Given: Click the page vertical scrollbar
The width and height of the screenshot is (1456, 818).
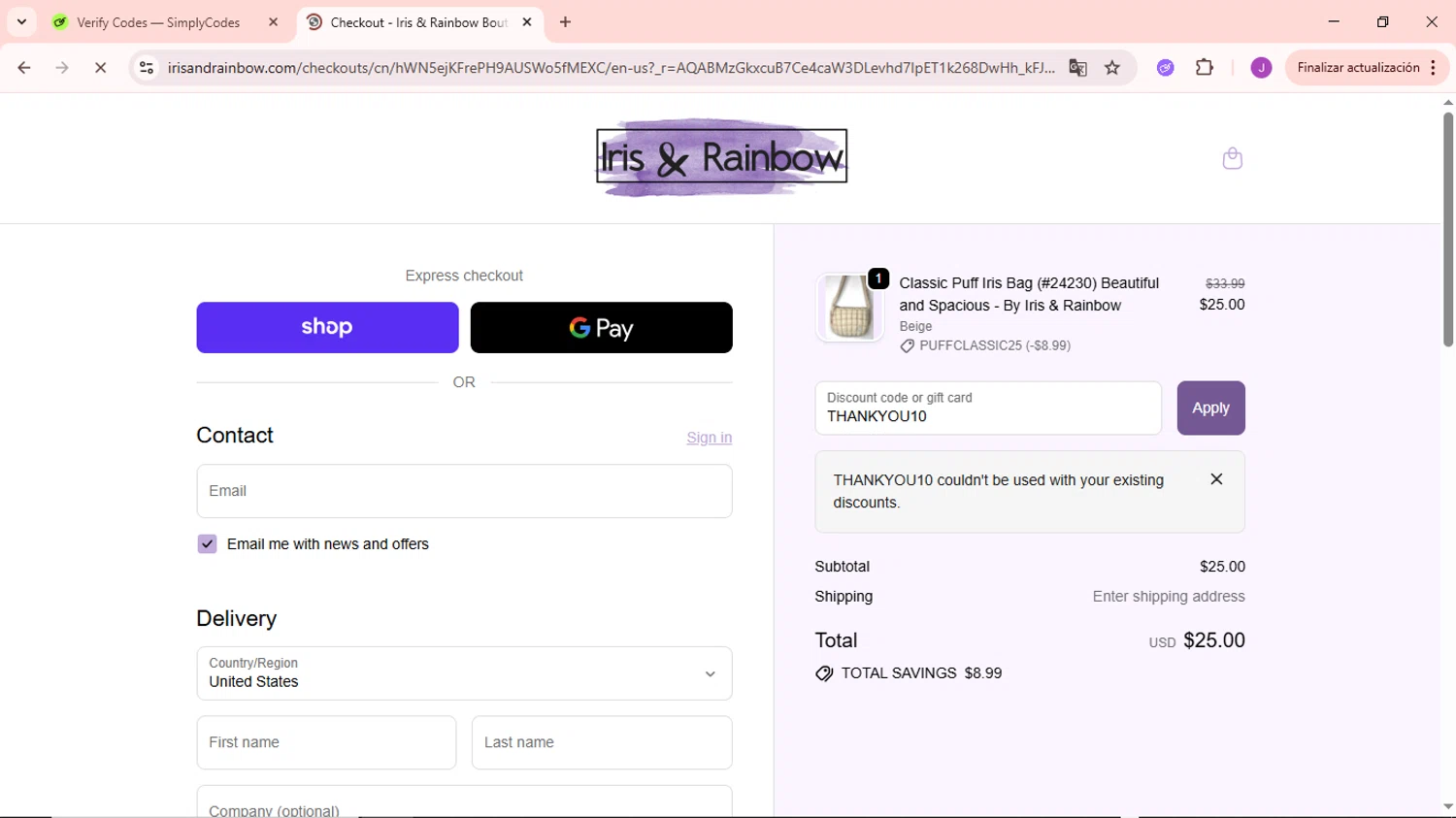Looking at the screenshot, I should pos(1447,229).
